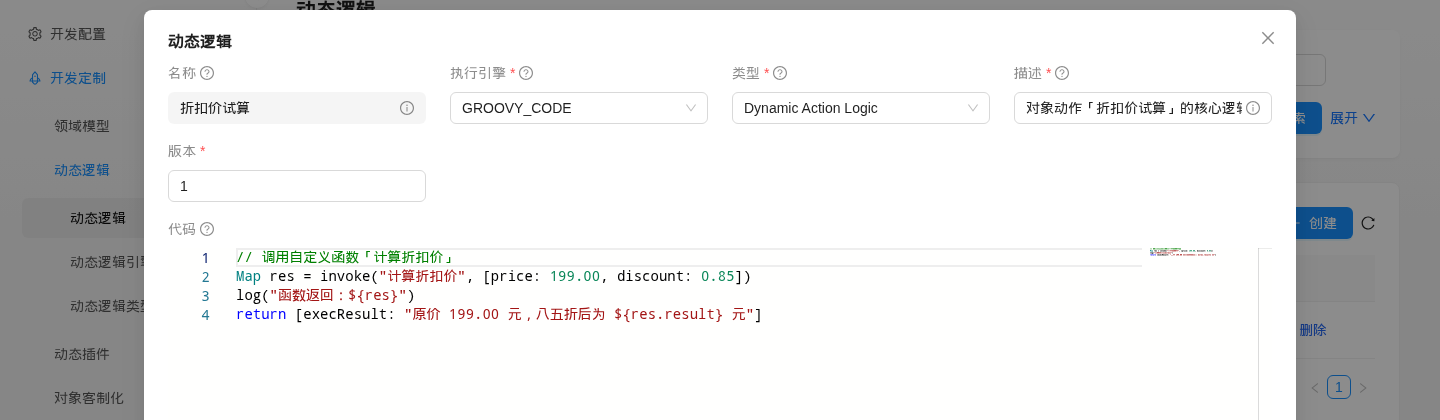The image size is (1440, 420).
Task: Select highlighted 动态逻辑 sub-item in sidebar
Action: (x=98, y=218)
